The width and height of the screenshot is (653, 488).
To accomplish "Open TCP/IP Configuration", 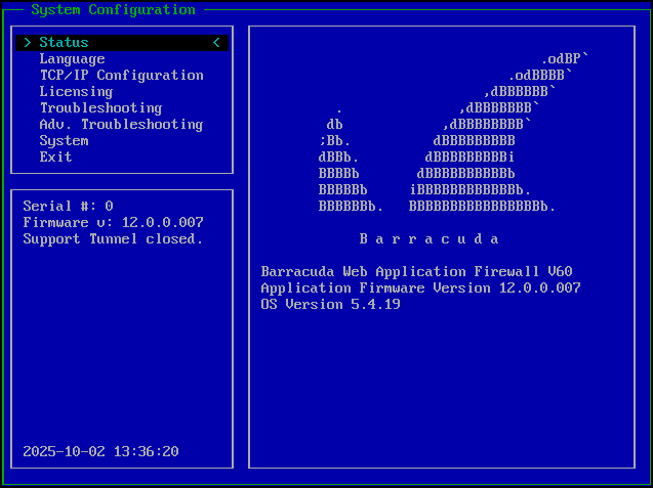I will pyautogui.click(x=121, y=75).
